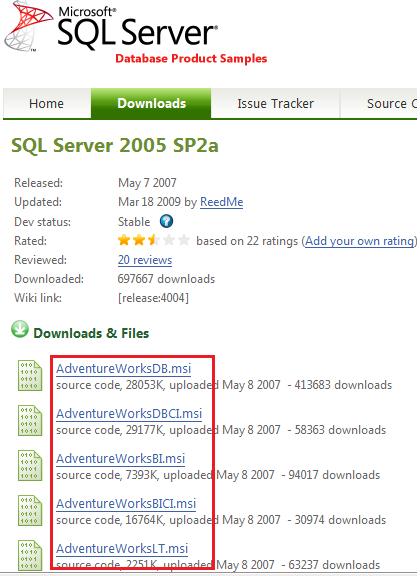
Task: Click the Database Product Samples title
Action: [191, 58]
